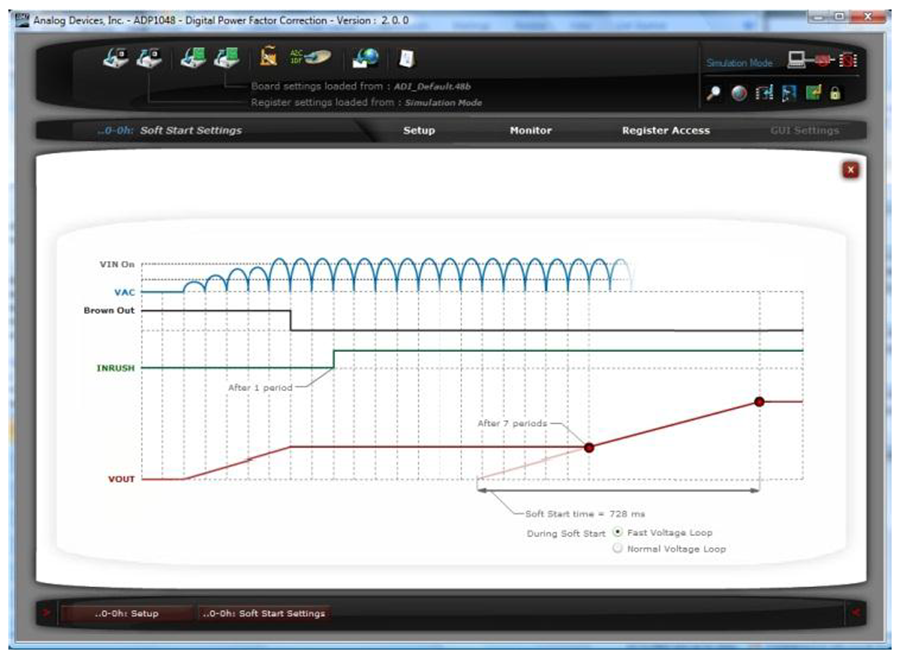Image resolution: width=900 pixels, height=658 pixels.
Task: Open the ADC trim icon in the toolbar
Action: point(310,56)
